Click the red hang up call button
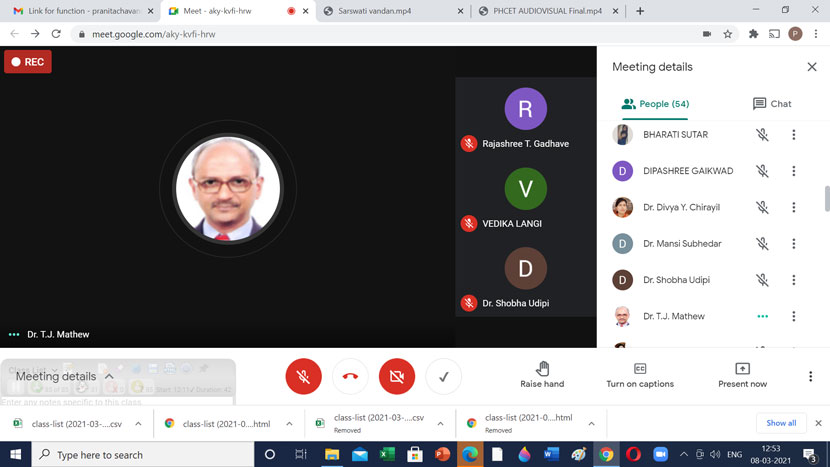 (x=350, y=377)
